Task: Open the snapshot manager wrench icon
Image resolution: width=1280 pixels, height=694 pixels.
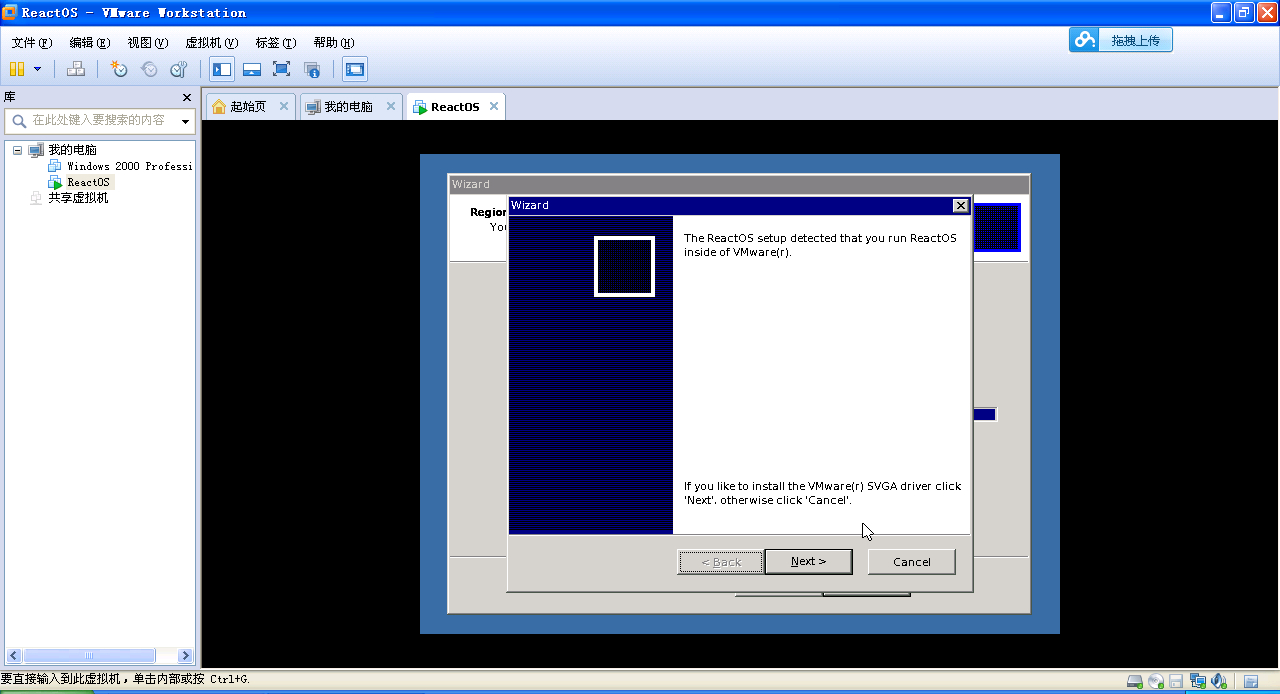Action: pos(179,69)
